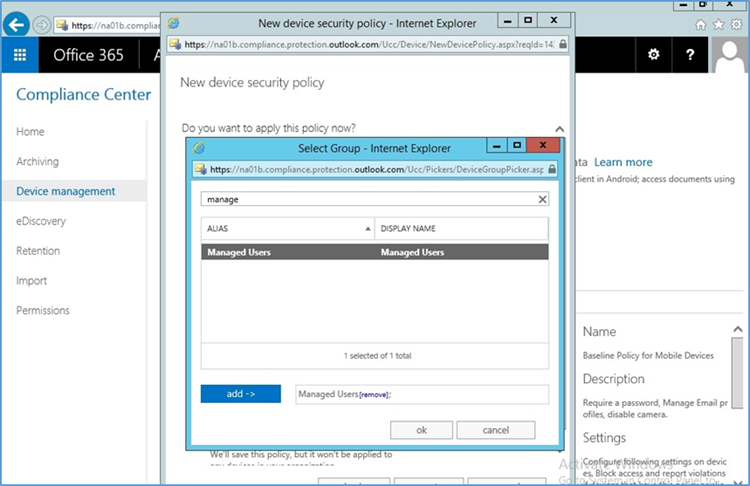Screen dimensions: 750x486
Task: Click Internet Explorer icon in Select Group title bar
Action: pyautogui.click(x=199, y=148)
